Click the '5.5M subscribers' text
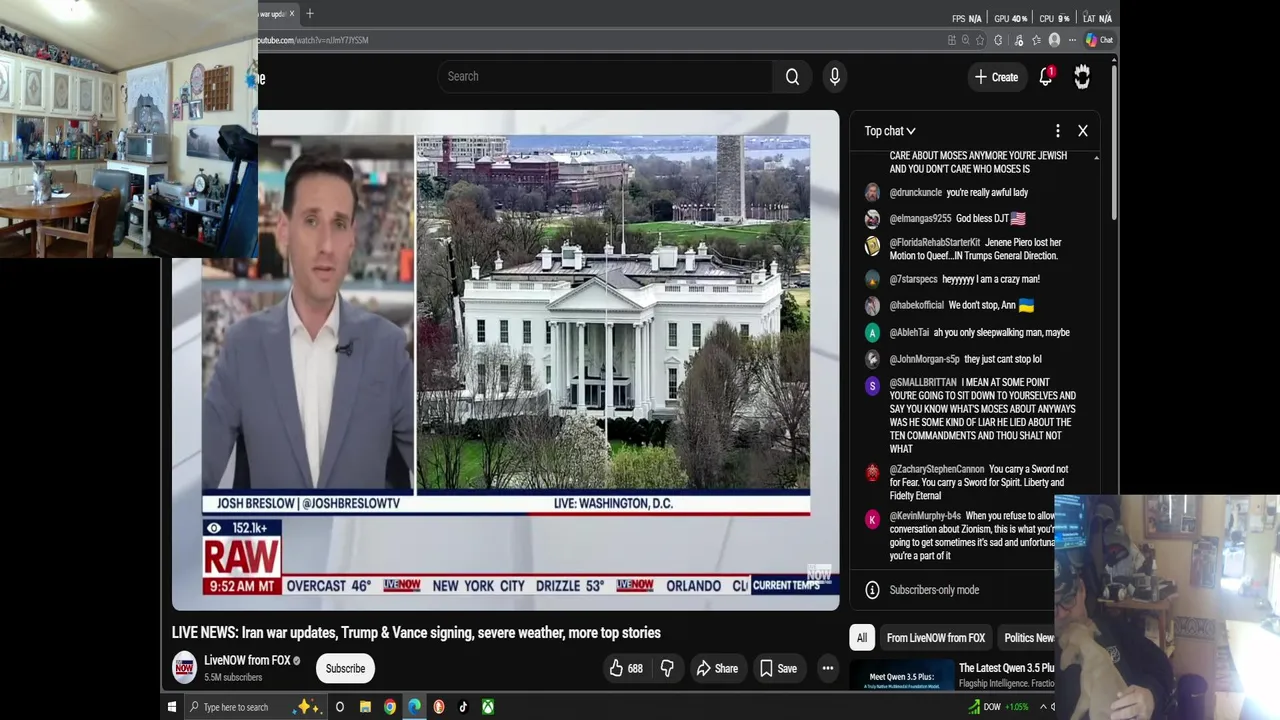Screen dimensions: 1280x720 pyautogui.click(x=233, y=678)
